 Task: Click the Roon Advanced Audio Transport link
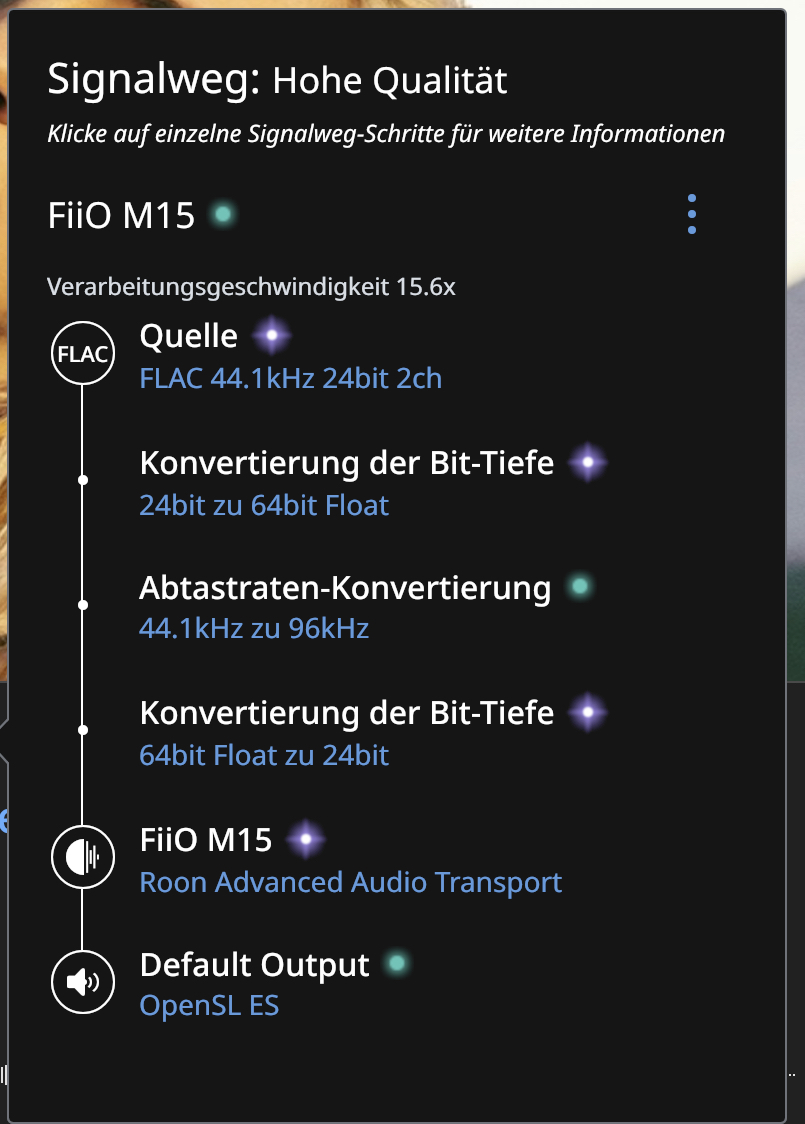pyautogui.click(x=351, y=882)
